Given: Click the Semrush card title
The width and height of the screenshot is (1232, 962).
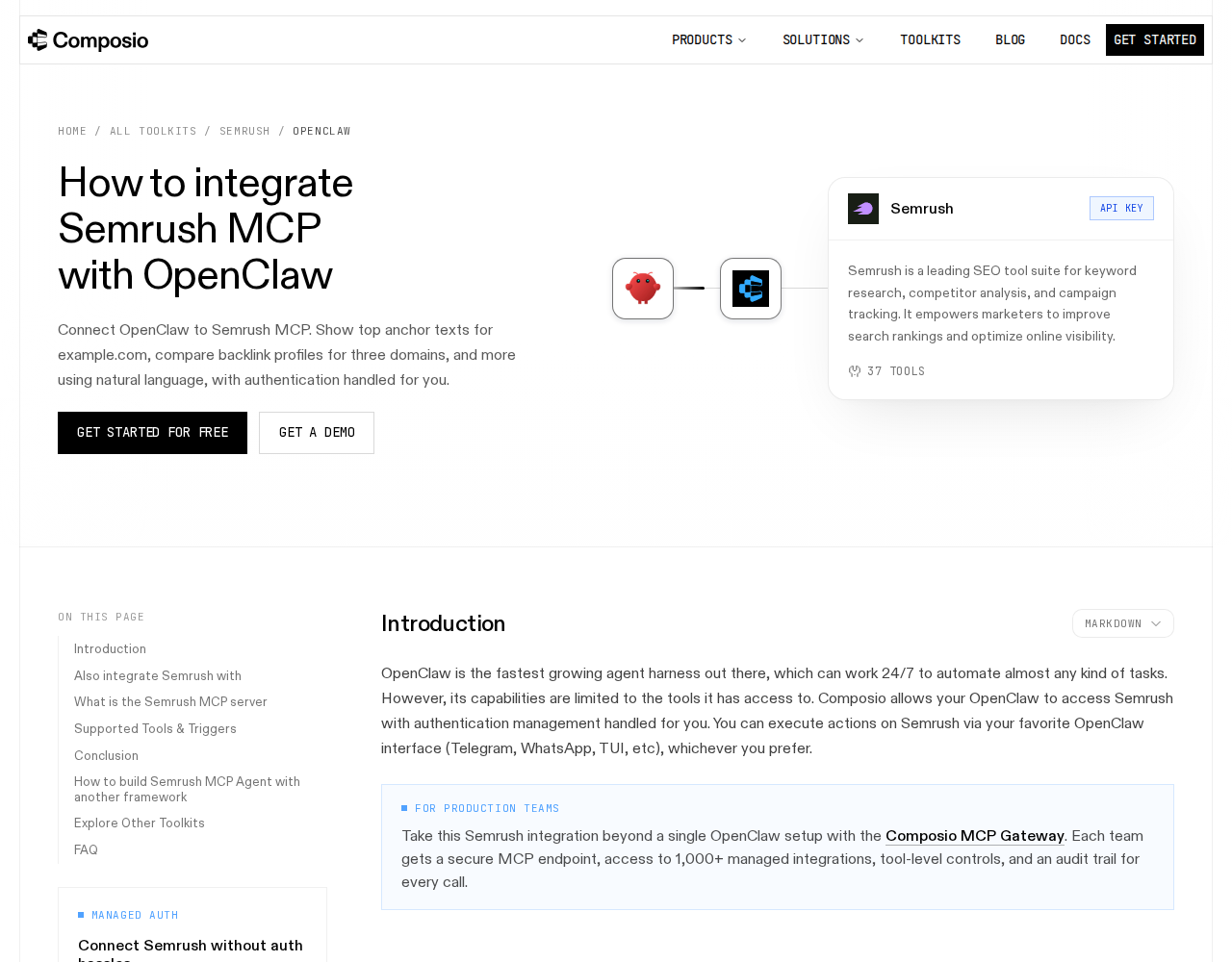Looking at the screenshot, I should pos(922,209).
